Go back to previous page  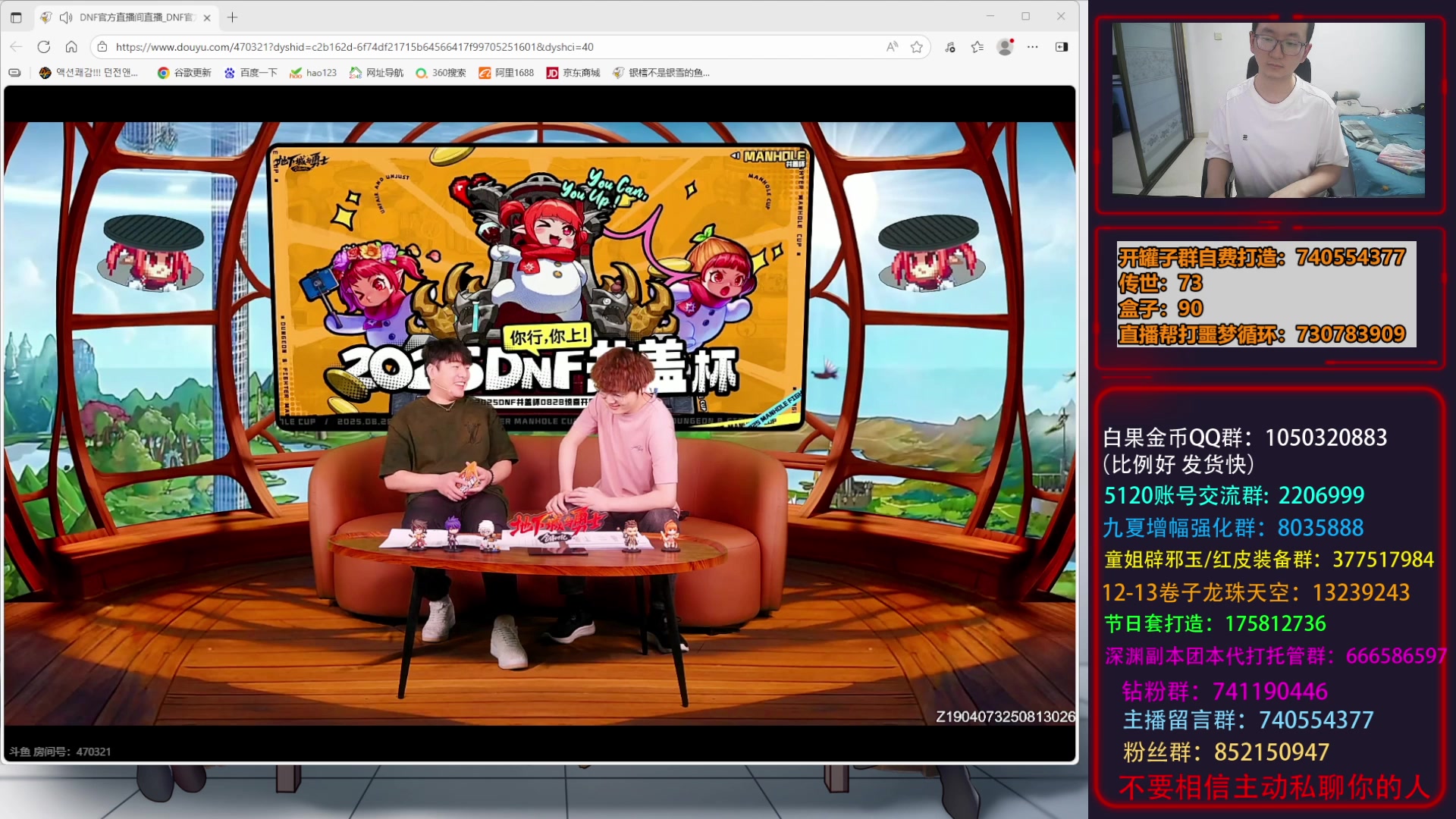click(17, 47)
